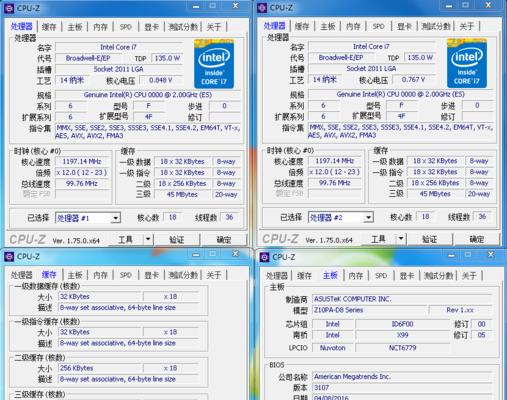Switch to 缓存 tab in top-left window
The height and width of the screenshot is (400, 507).
(x=49, y=27)
